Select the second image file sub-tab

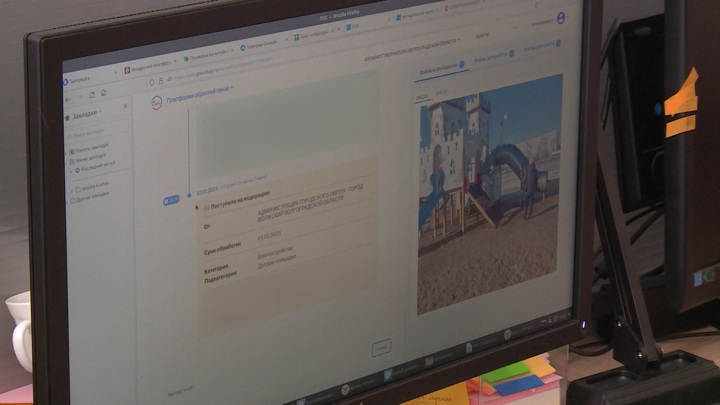pyautogui.click(x=442, y=93)
